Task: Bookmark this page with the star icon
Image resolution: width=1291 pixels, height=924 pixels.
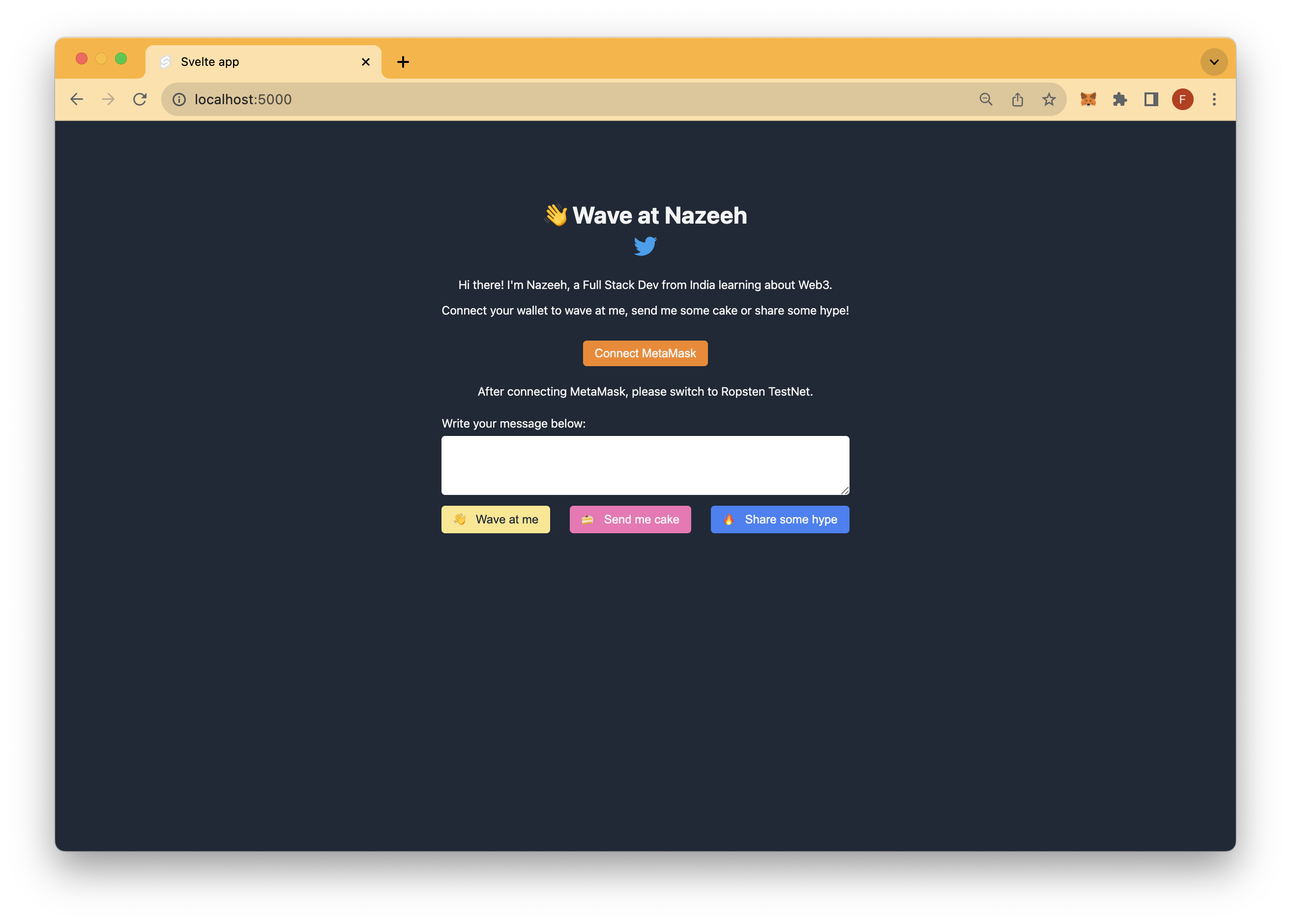Action: click(1049, 100)
